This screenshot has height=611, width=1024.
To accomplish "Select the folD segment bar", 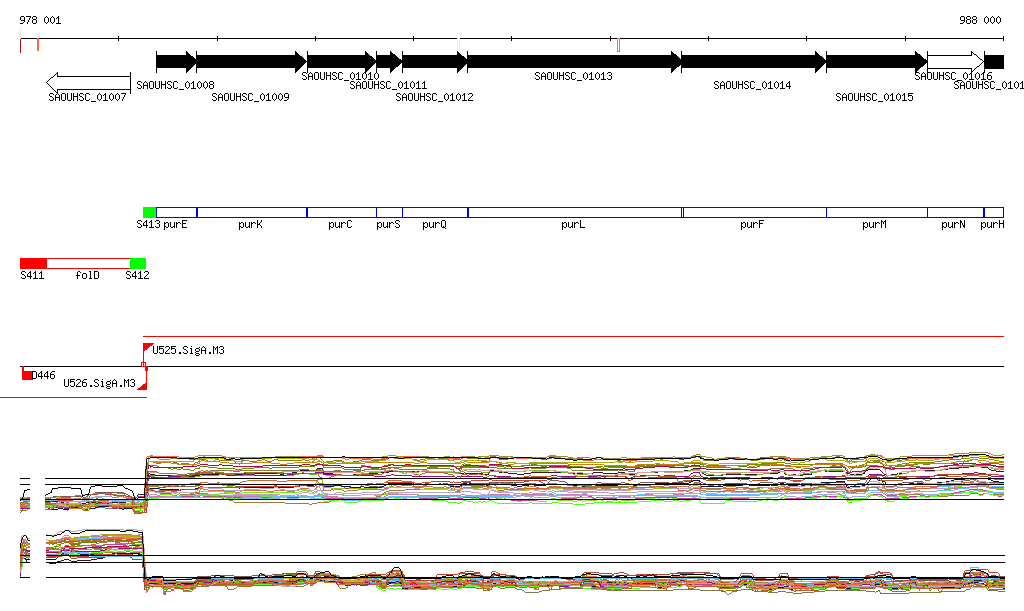I will click(88, 263).
